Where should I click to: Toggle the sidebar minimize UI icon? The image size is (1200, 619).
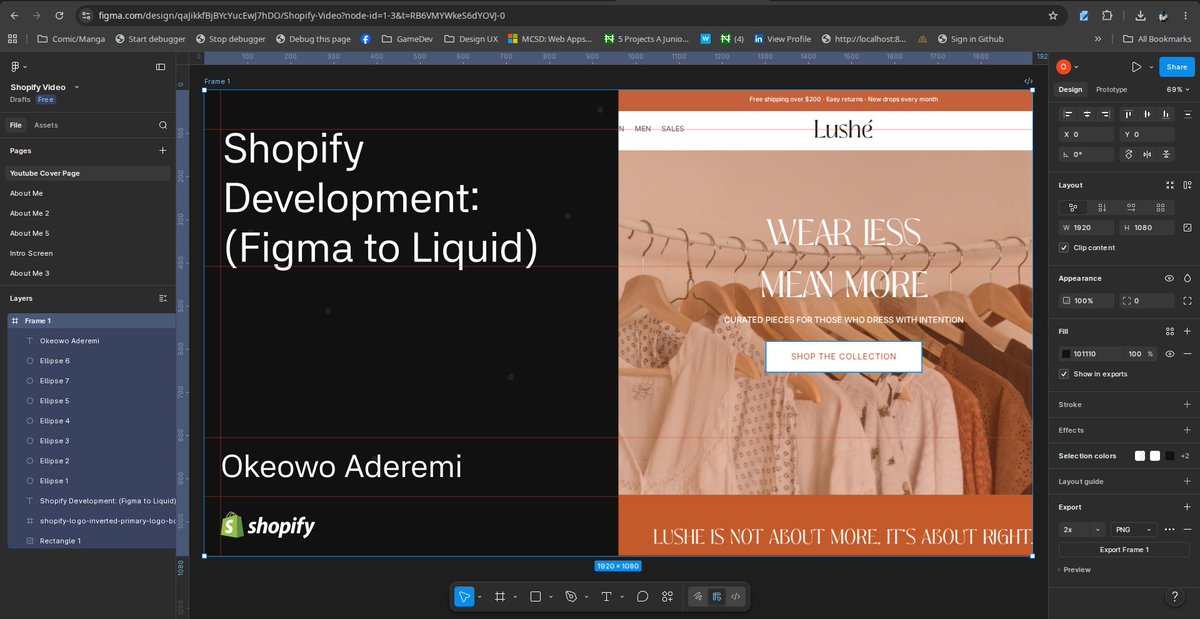pyautogui.click(x=161, y=67)
